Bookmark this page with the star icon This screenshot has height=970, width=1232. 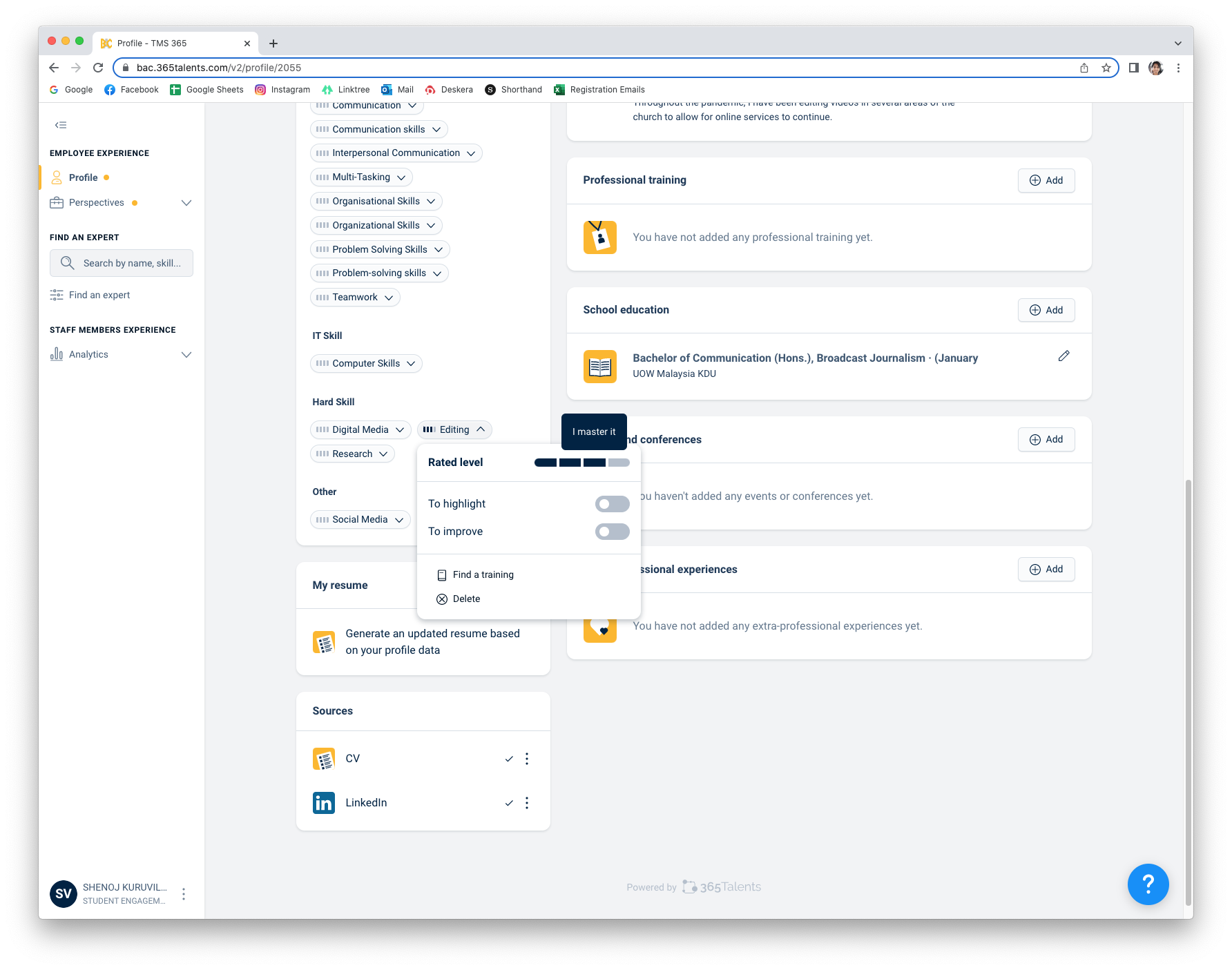click(1106, 68)
